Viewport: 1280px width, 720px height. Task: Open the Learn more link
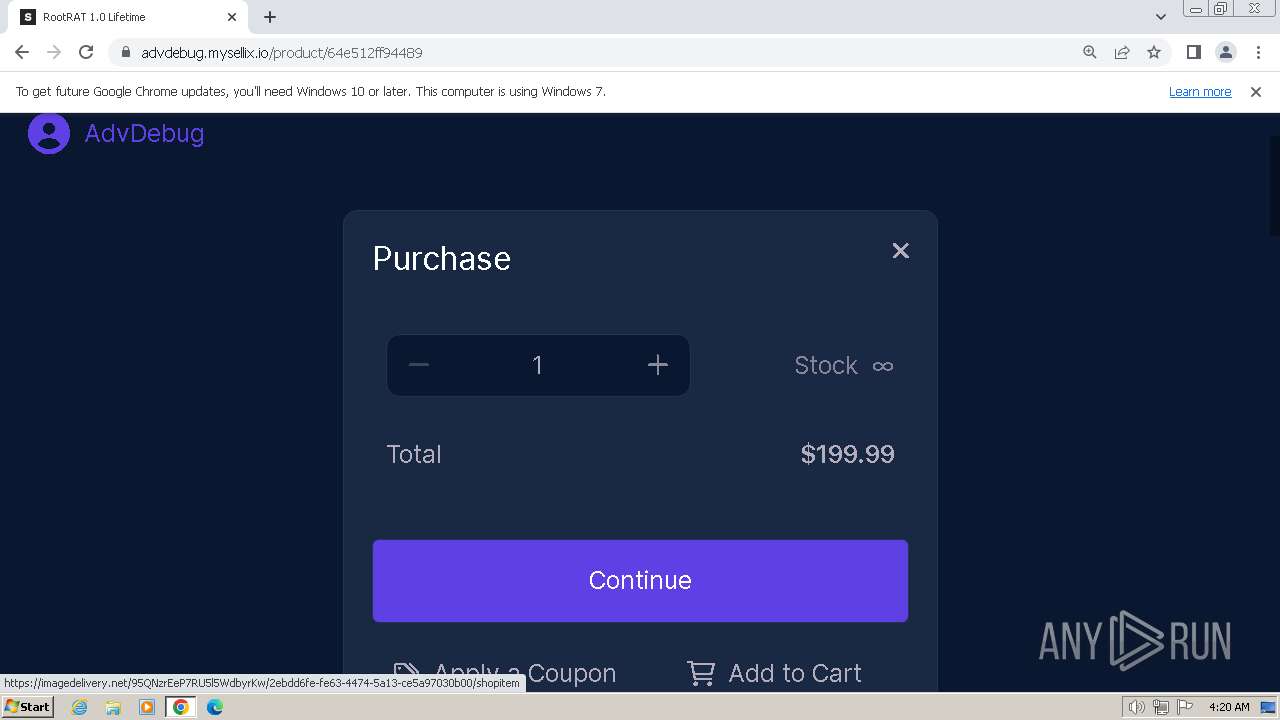click(1200, 91)
